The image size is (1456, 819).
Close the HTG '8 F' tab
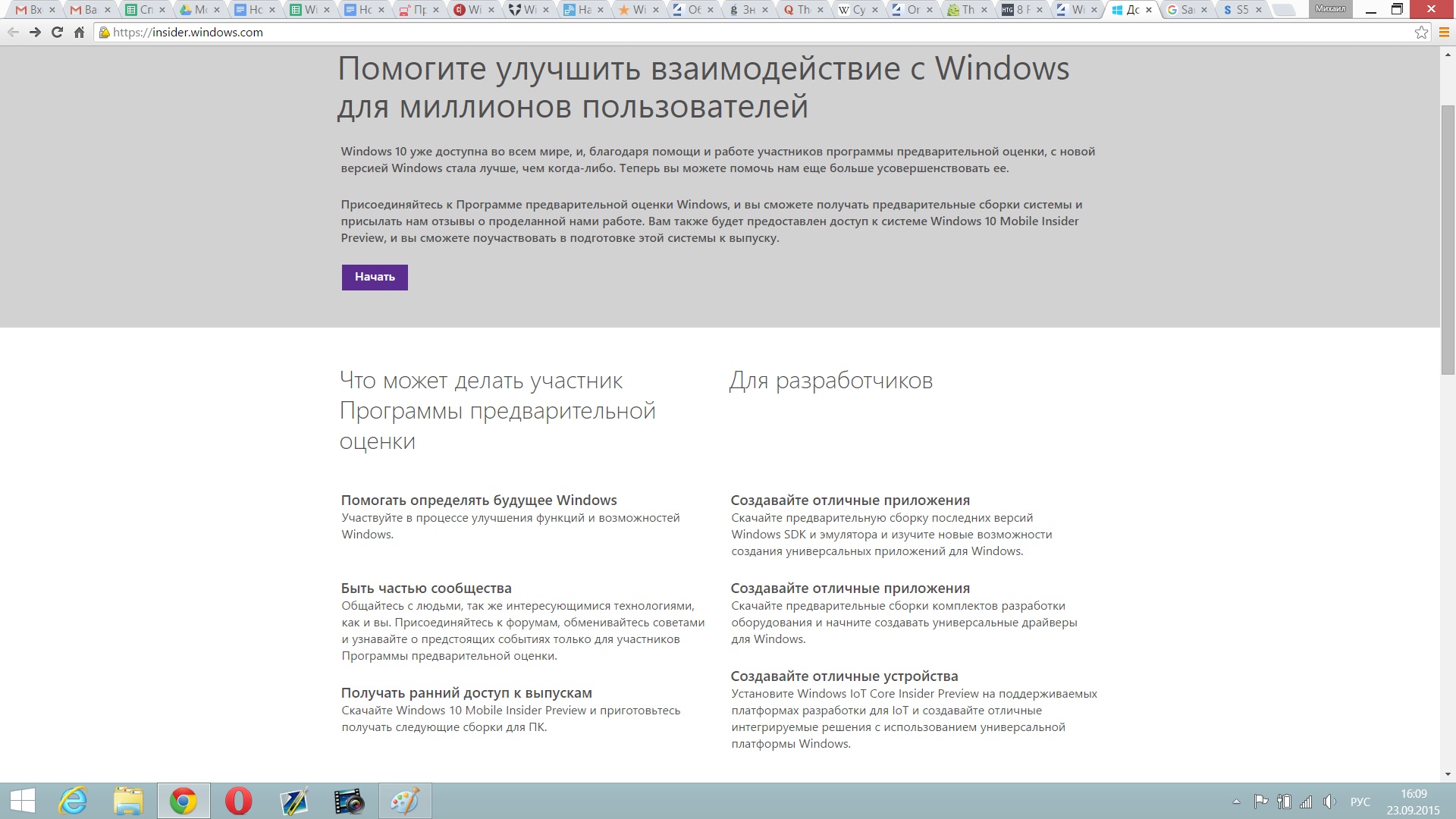1039,10
